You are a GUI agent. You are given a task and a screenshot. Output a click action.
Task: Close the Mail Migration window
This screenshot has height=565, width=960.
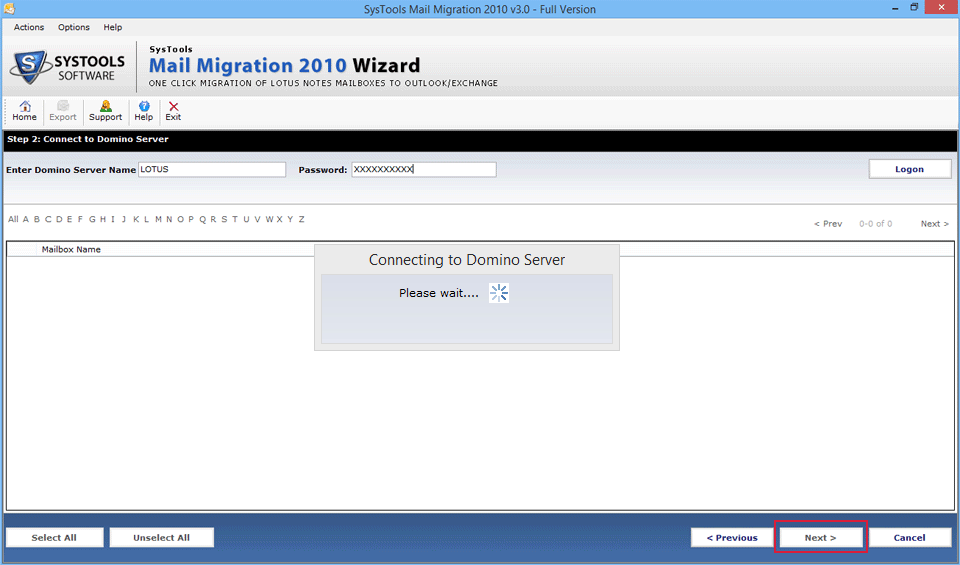tap(942, 7)
